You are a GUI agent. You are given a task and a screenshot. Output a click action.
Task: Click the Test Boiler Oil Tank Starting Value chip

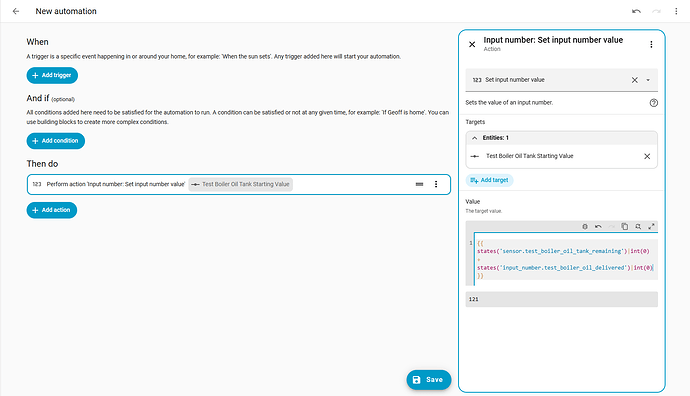click(x=241, y=184)
